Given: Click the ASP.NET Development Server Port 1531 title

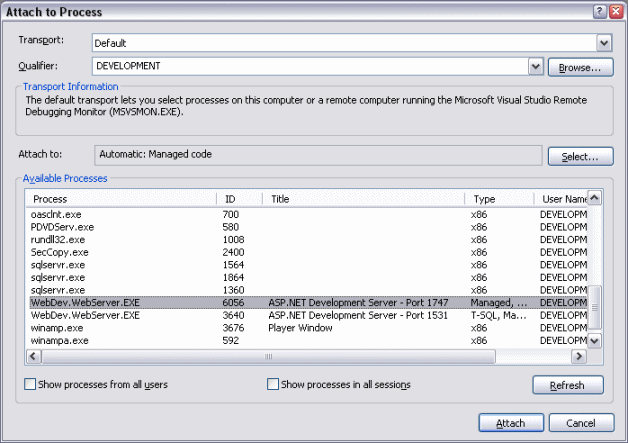Looking at the screenshot, I should point(358,315).
